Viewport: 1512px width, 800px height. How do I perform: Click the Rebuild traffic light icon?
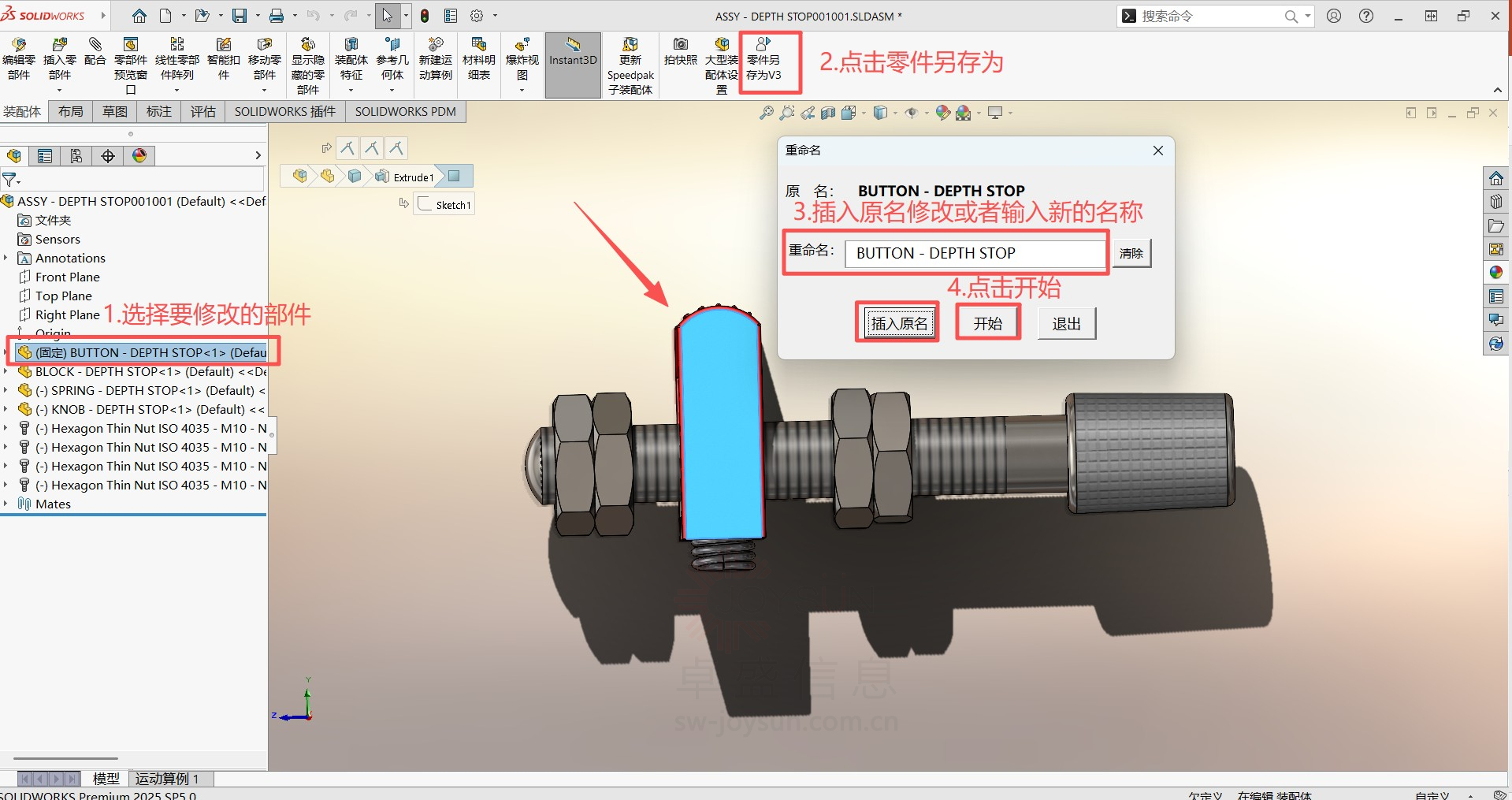(425, 16)
